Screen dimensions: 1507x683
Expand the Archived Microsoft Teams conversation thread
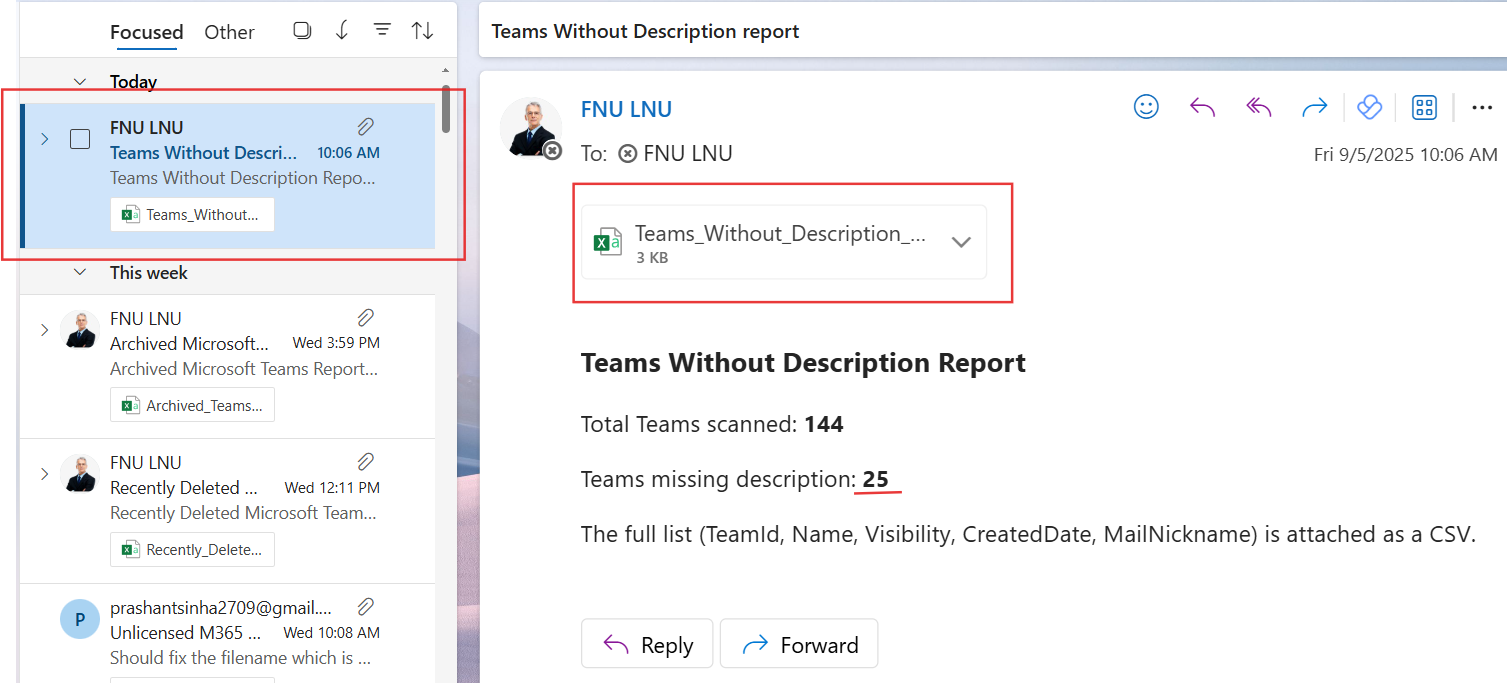pyautogui.click(x=44, y=329)
